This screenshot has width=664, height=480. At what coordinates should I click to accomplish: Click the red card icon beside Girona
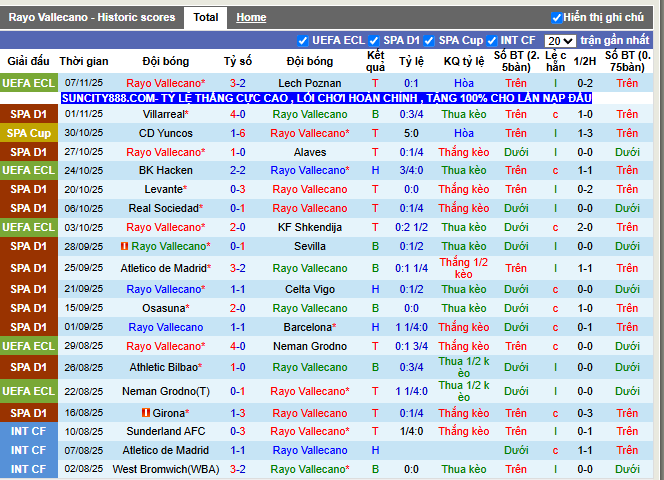coord(146,412)
